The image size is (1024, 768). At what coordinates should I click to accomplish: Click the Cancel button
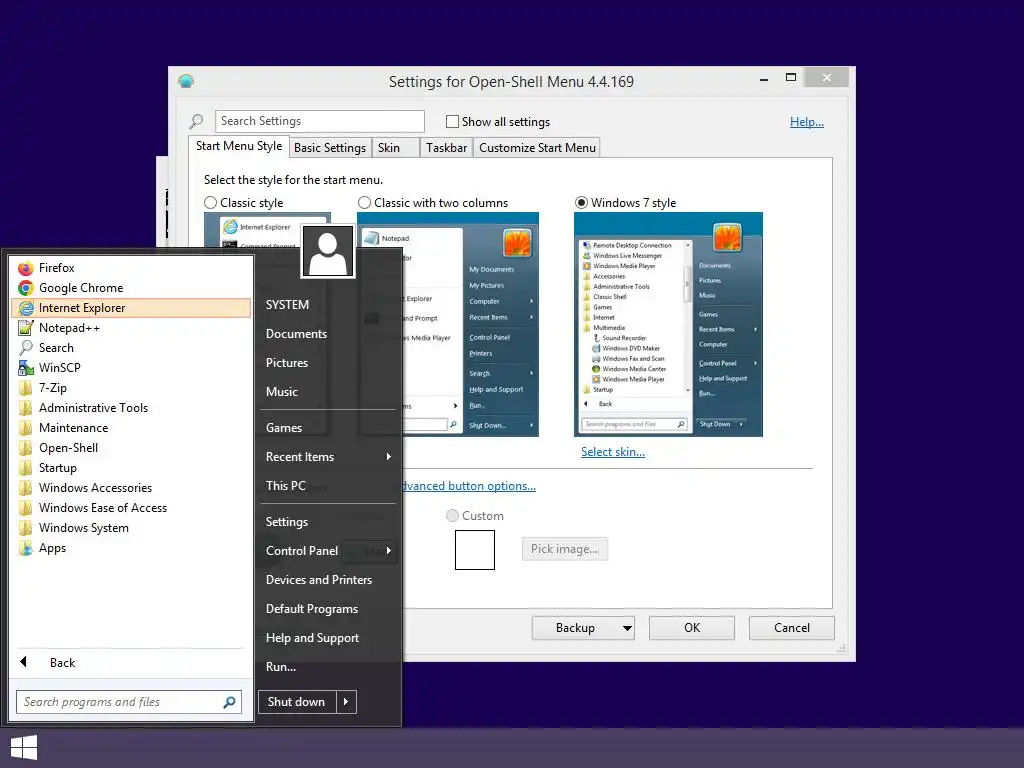792,628
